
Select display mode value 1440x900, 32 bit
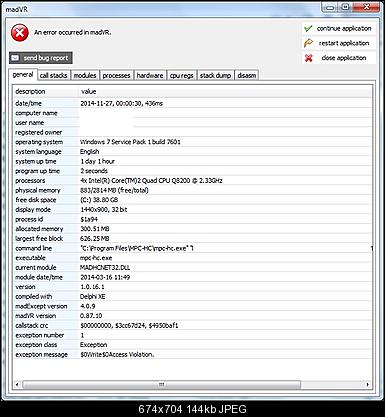[x=104, y=210]
